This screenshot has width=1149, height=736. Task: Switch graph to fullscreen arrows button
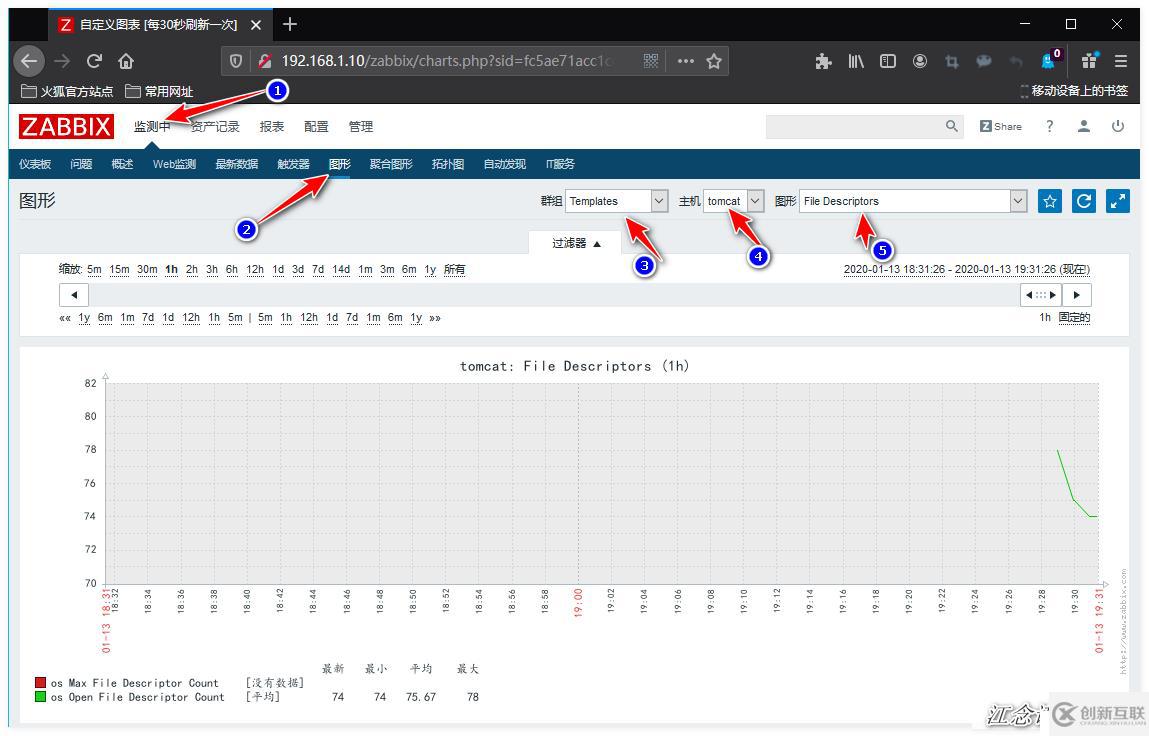click(x=1117, y=201)
